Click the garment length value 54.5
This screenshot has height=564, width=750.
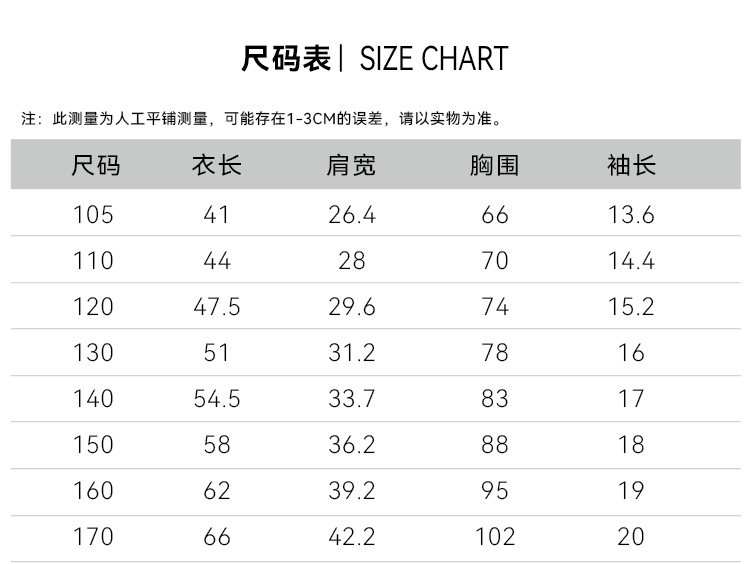click(216, 399)
